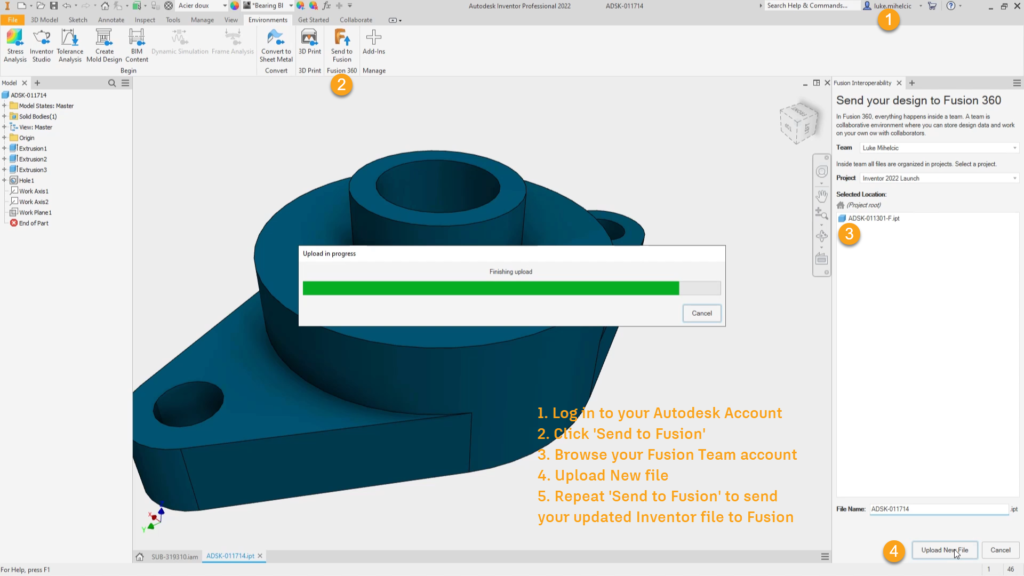Screen dimensions: 1024x576
Task: Select Pan hand tool in navigation bar
Action: click(x=822, y=195)
